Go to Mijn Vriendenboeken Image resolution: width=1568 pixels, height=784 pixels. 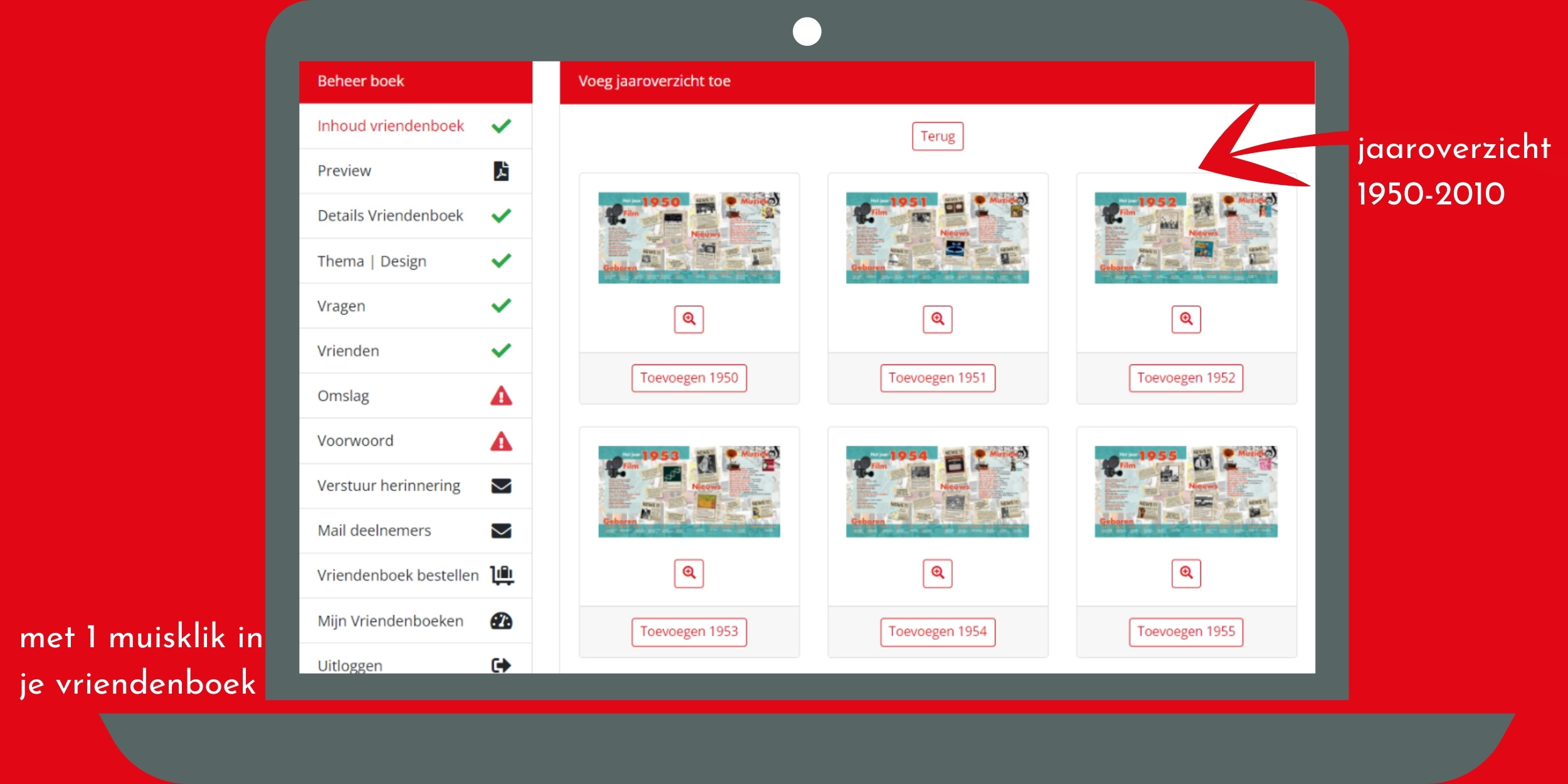(415, 621)
